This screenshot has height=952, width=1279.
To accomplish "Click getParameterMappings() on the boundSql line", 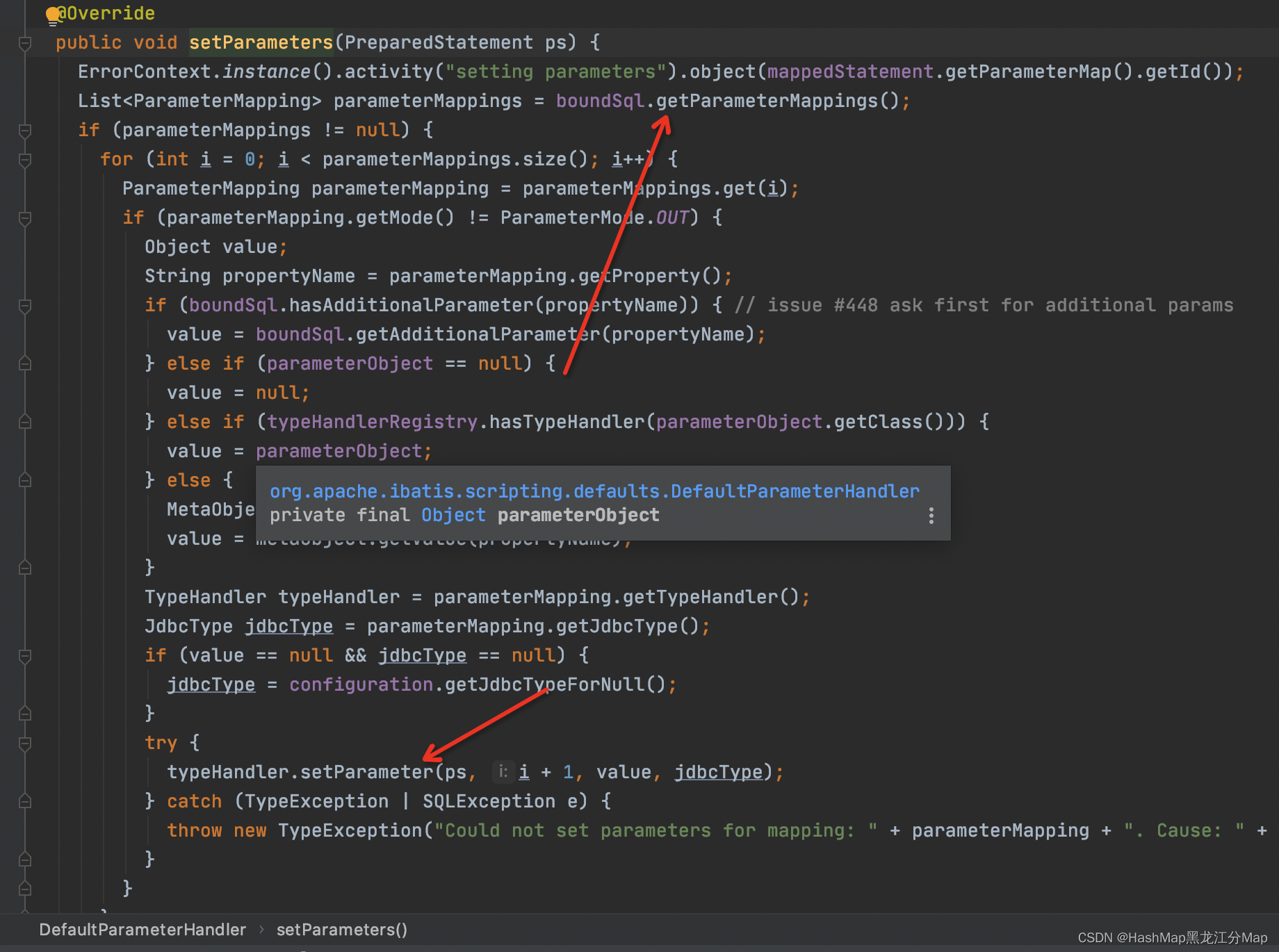I will (778, 101).
